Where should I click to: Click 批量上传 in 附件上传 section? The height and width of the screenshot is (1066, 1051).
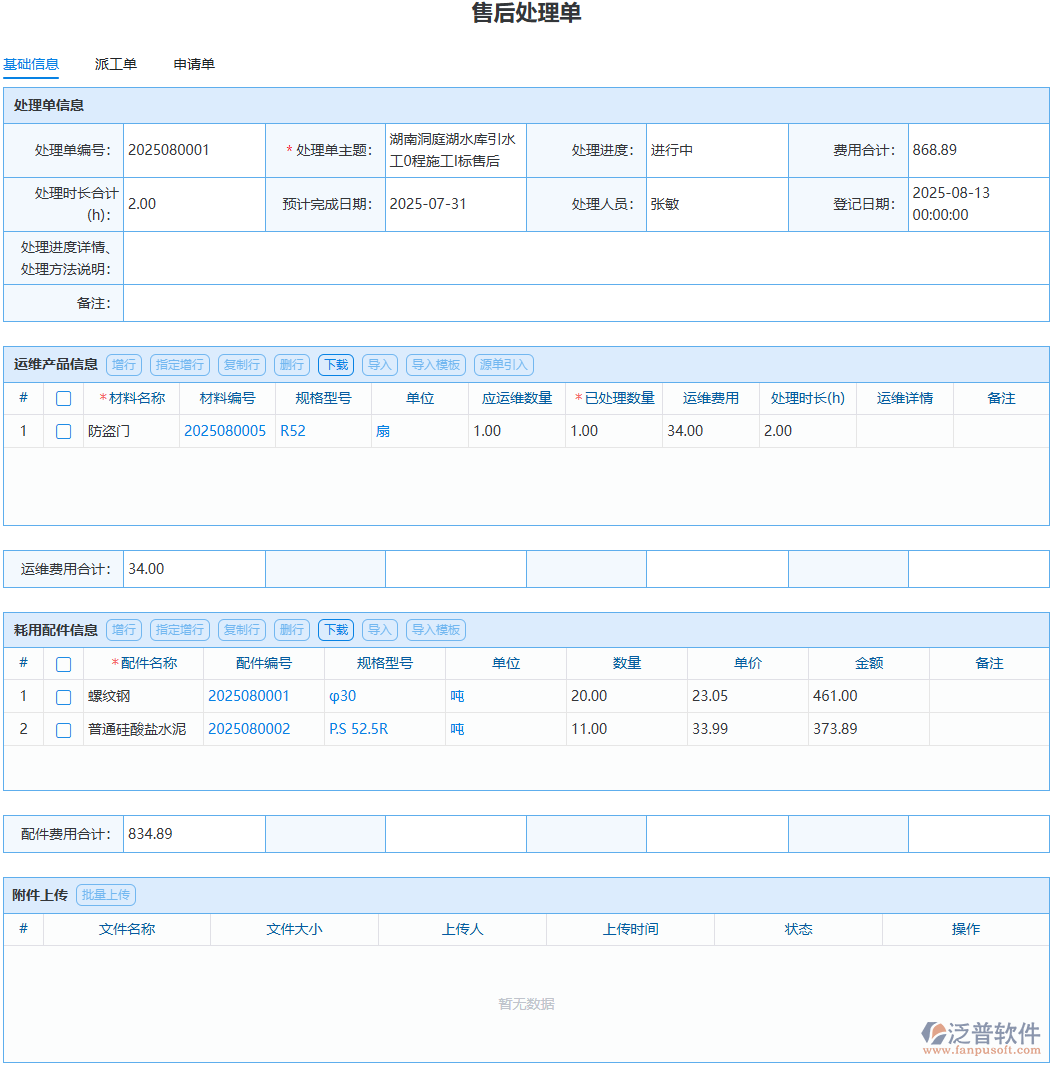click(105, 894)
